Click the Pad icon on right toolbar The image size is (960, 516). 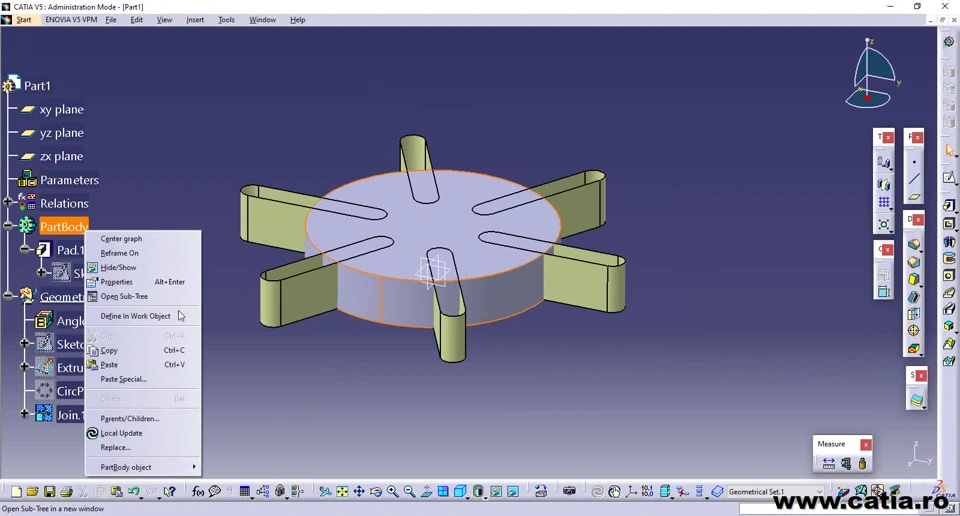pos(950,206)
